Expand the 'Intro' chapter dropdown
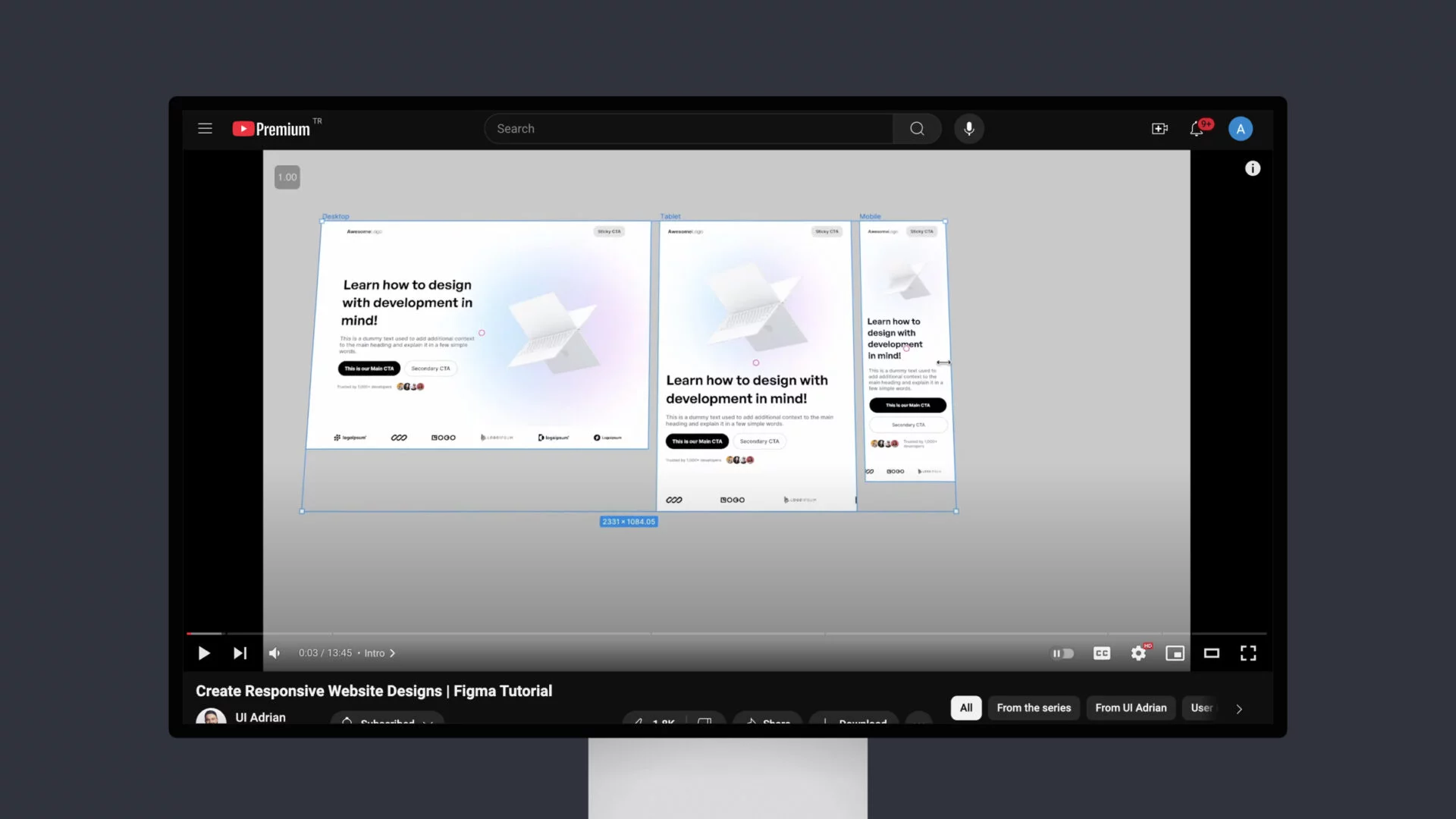Viewport: 1456px width, 819px height. coord(392,653)
